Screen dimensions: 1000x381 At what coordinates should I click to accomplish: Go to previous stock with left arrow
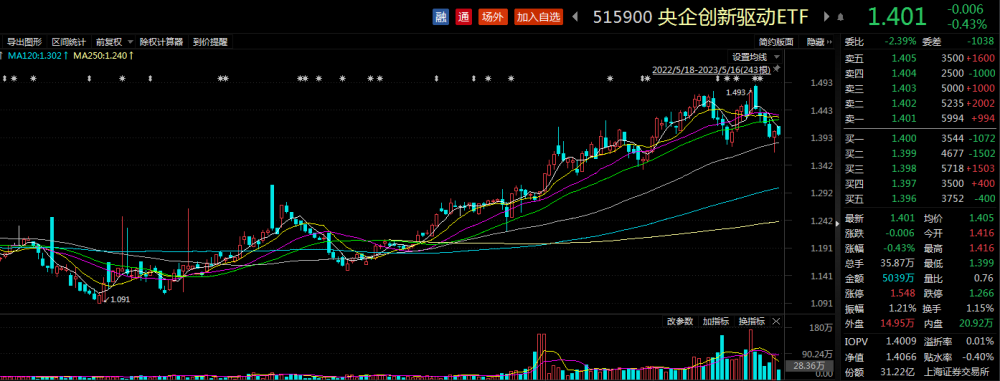tap(575, 17)
